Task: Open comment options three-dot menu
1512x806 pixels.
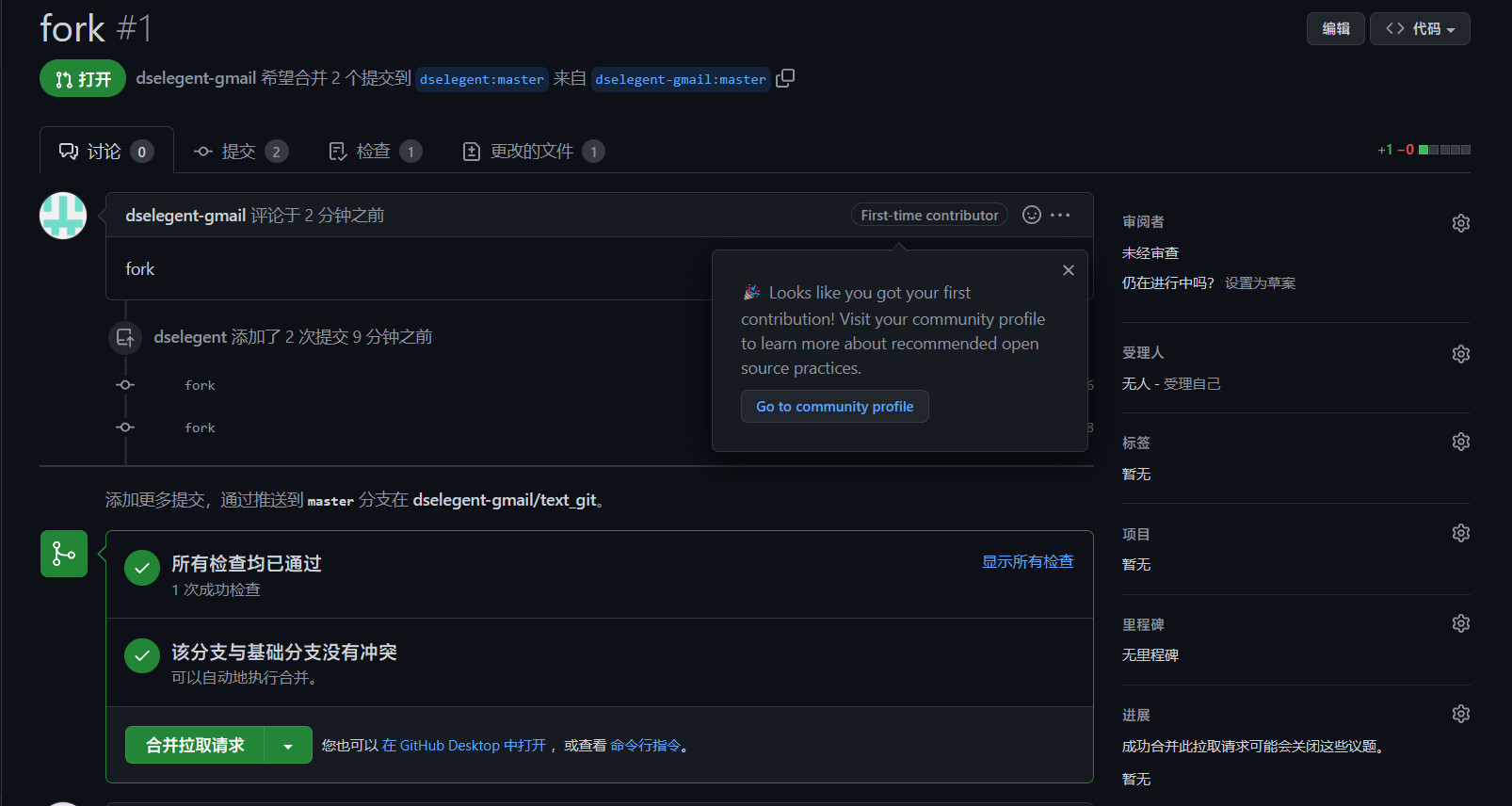Action: 1060,215
